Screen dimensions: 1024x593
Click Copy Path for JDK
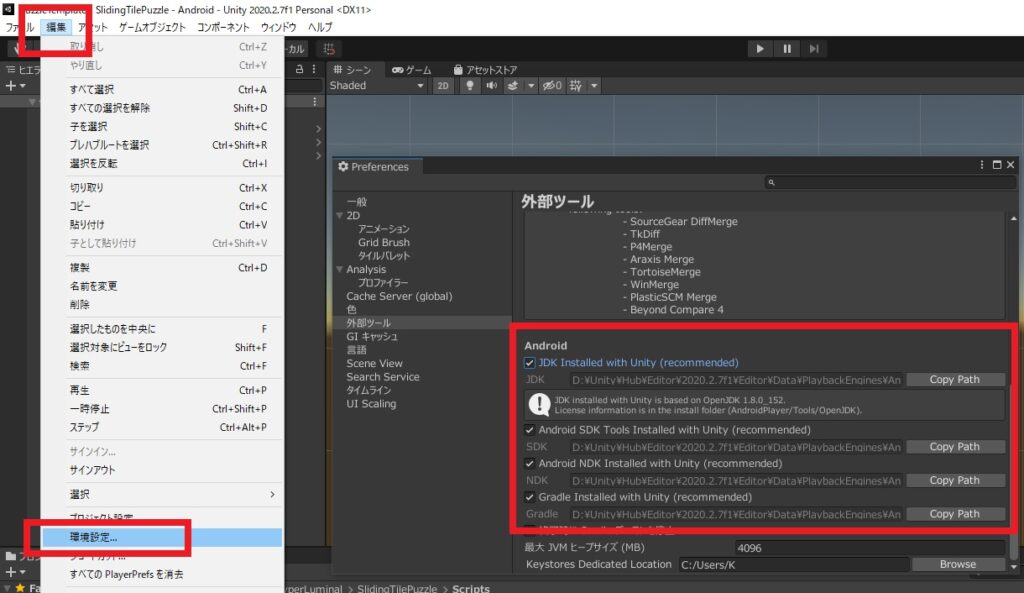tap(955, 379)
